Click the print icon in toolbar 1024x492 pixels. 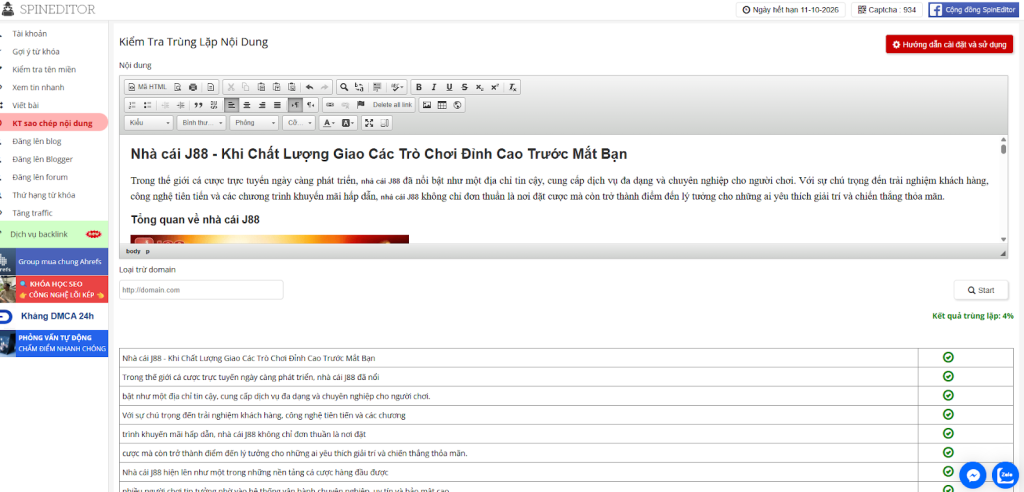193,87
